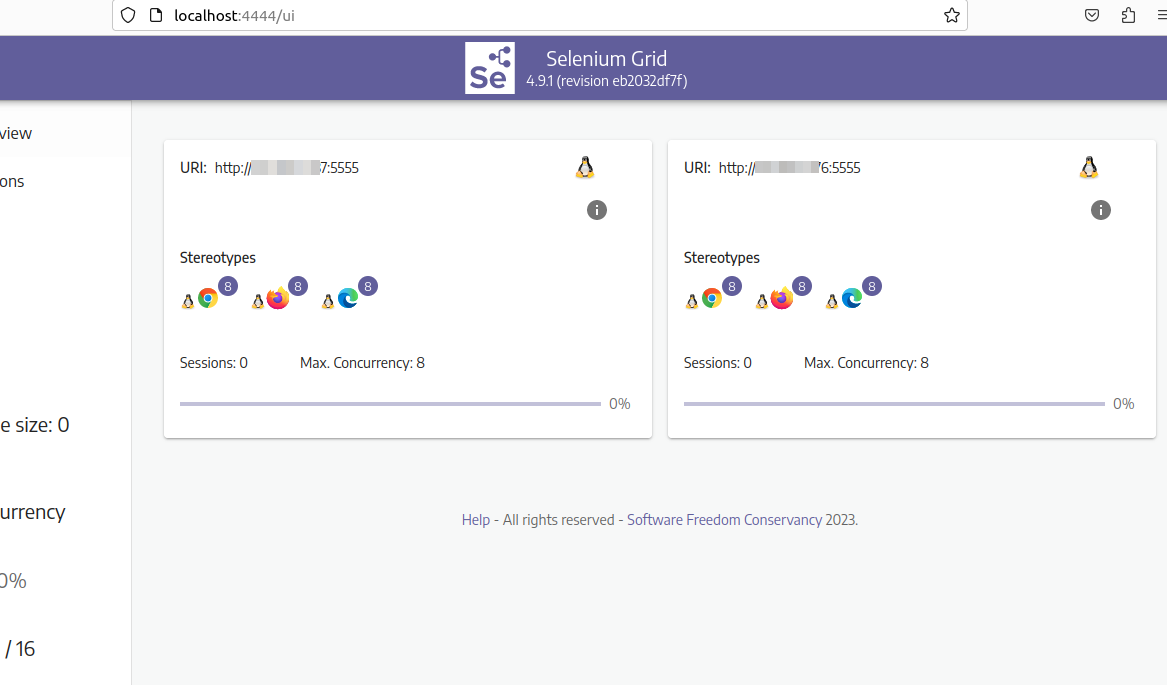Bookmark this page with the star icon

pyautogui.click(x=951, y=15)
